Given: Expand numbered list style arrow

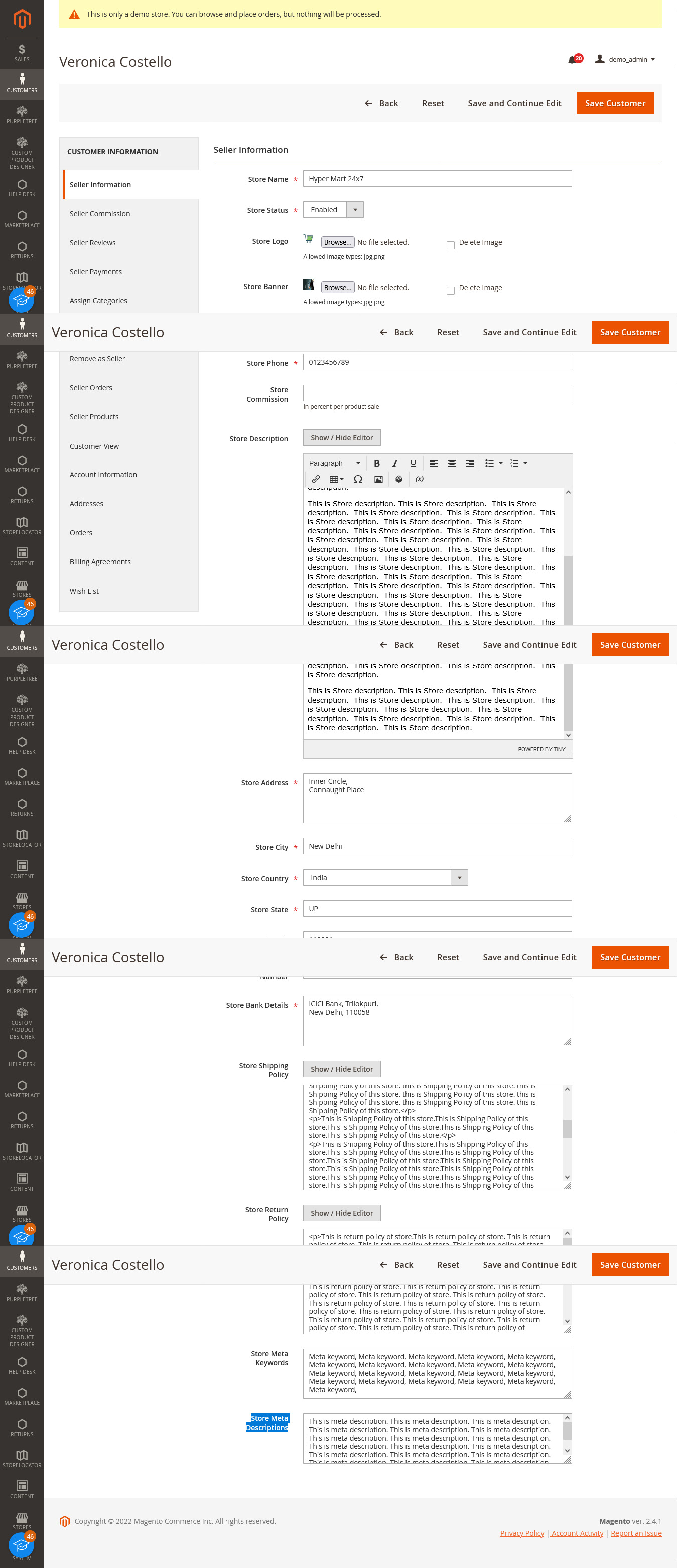Looking at the screenshot, I should [525, 463].
